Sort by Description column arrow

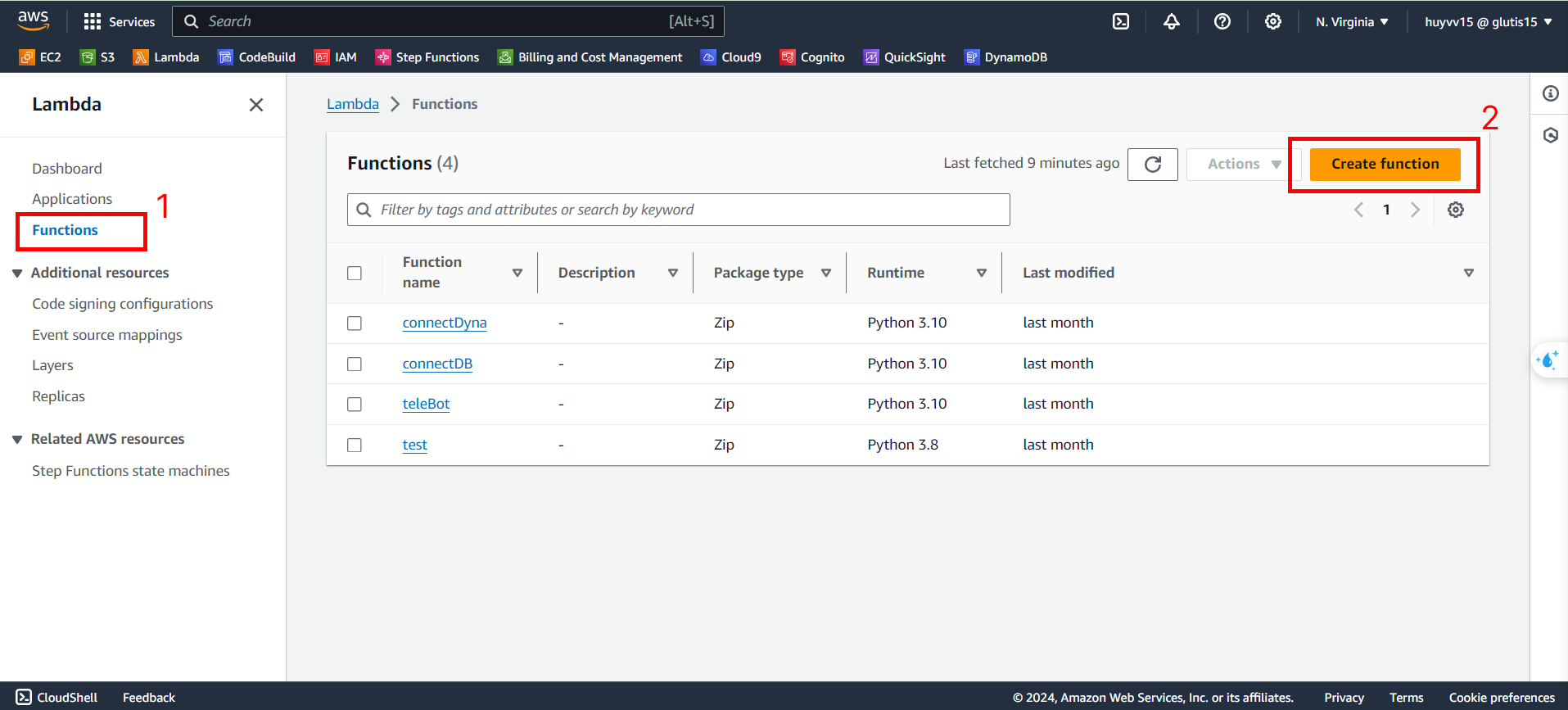pos(673,273)
